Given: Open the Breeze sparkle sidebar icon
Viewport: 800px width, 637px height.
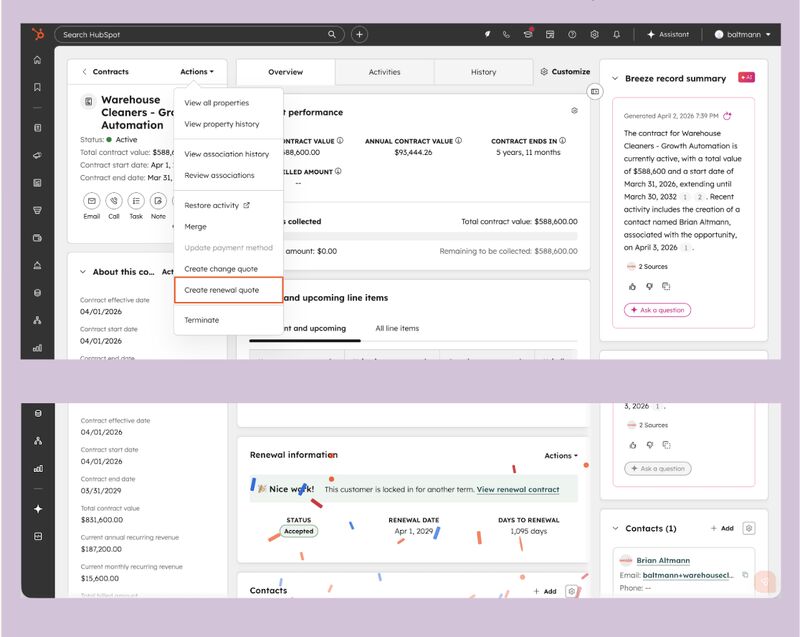Looking at the screenshot, I should click(x=38, y=508).
